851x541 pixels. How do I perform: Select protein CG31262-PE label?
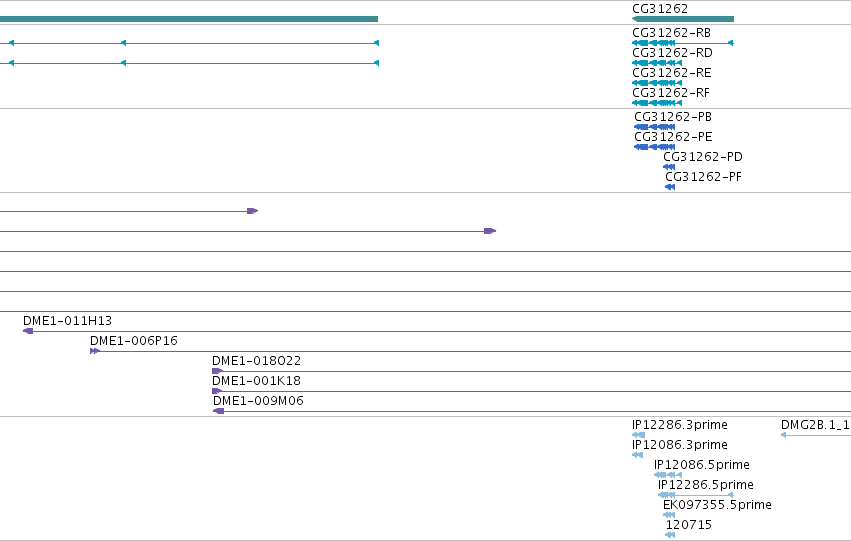pos(673,137)
